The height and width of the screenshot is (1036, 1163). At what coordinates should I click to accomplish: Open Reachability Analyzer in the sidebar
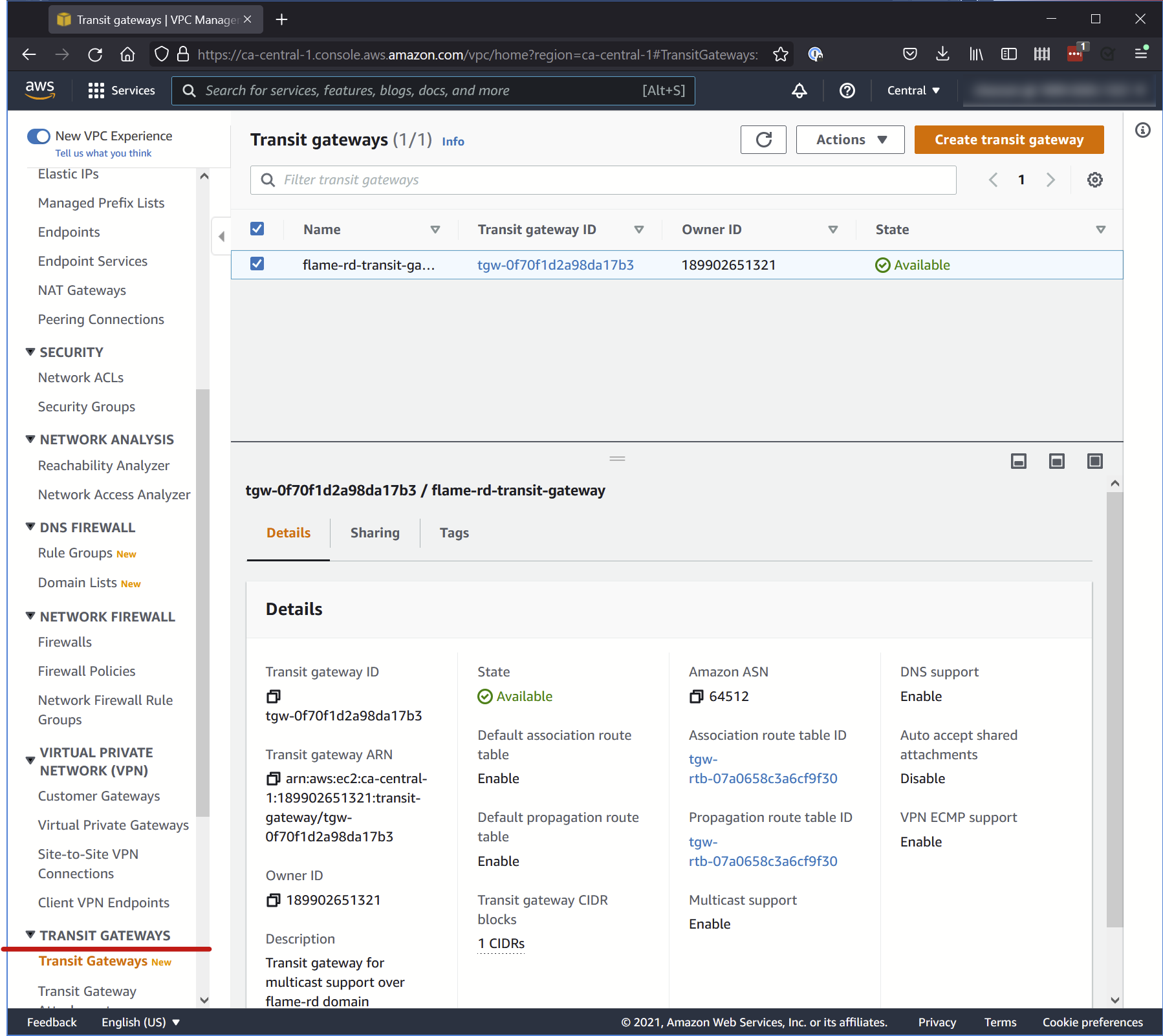(103, 466)
